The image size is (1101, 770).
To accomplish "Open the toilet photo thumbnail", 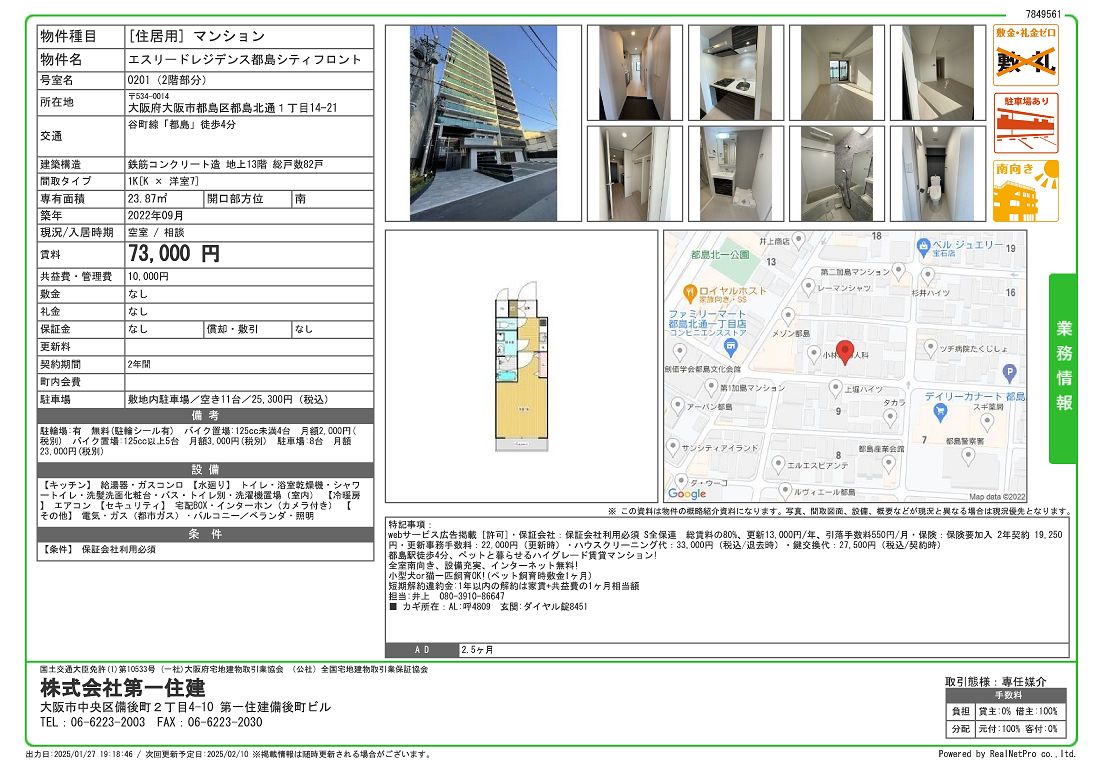I will tap(938, 174).
